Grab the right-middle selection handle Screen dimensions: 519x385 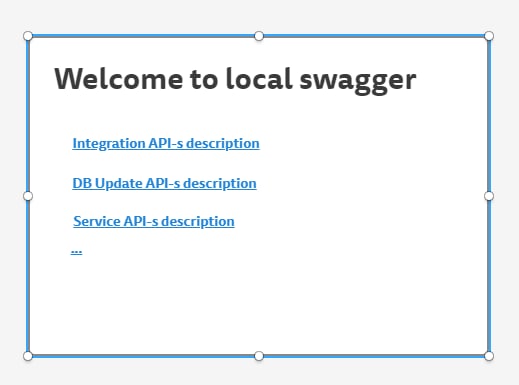(x=489, y=196)
